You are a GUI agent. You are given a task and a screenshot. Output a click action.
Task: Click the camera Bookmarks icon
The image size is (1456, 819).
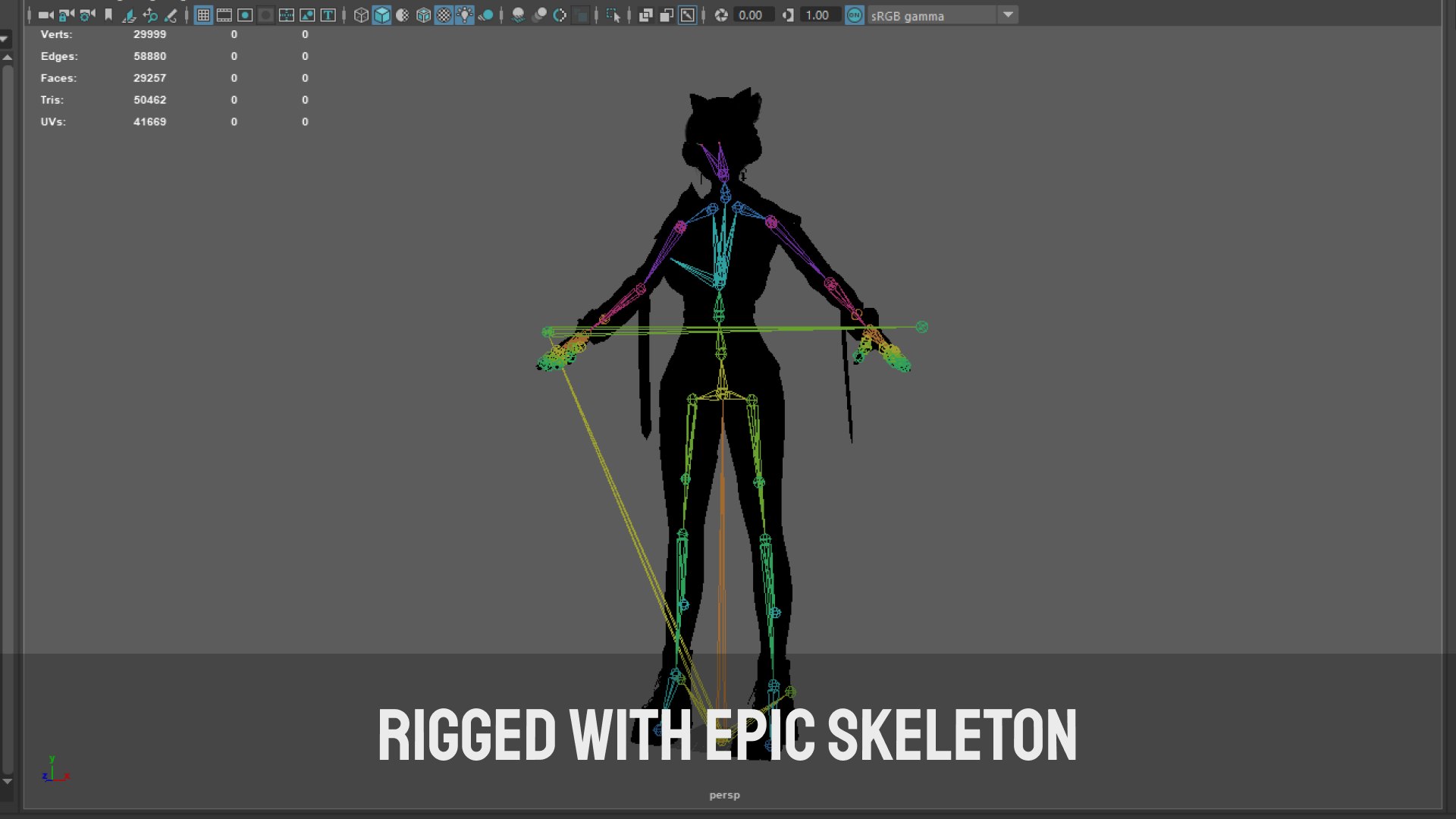point(108,15)
